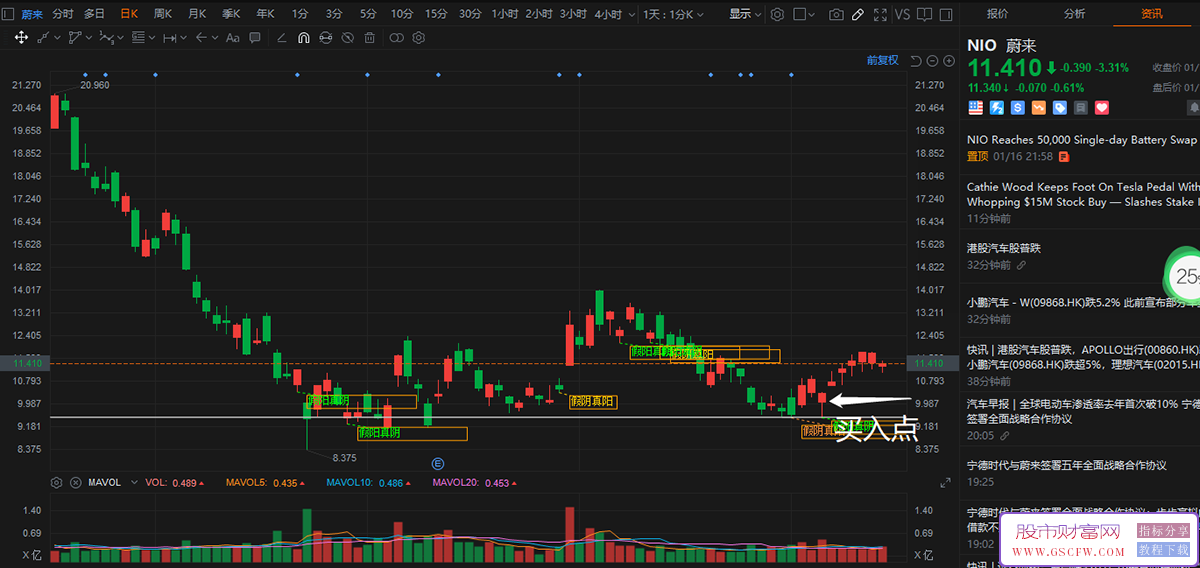Switch to 5分 five-minute chart
Viewport: 1200px width, 568px height.
pos(369,14)
